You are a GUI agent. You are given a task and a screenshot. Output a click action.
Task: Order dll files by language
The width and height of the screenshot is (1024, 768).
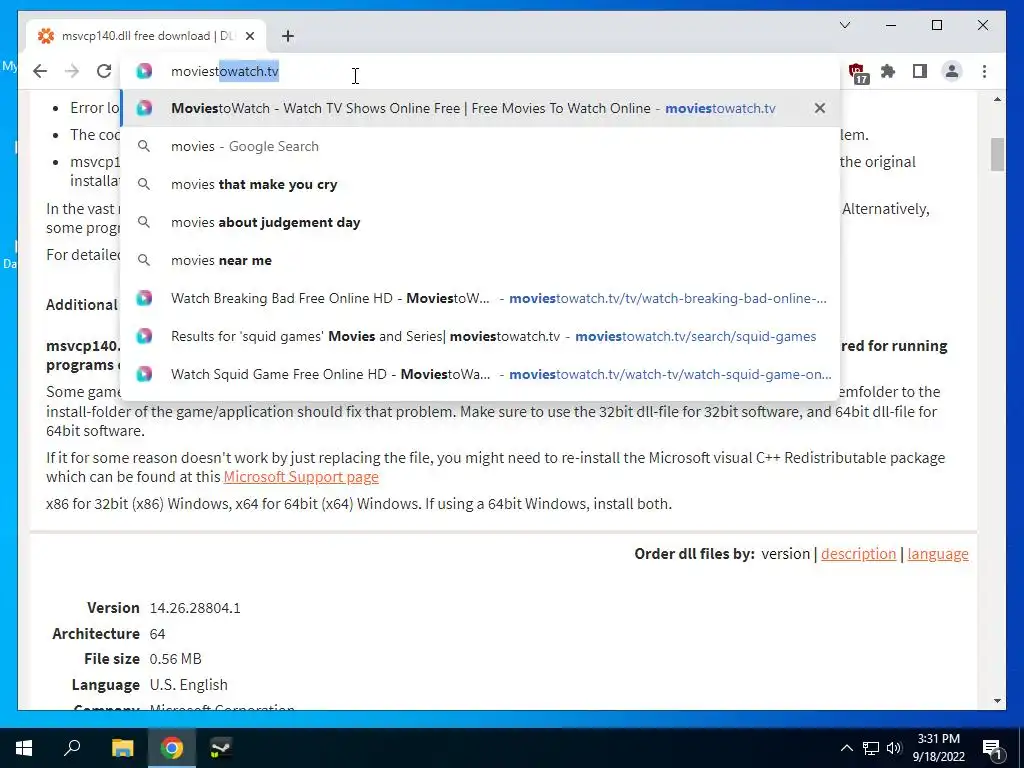[x=938, y=554]
